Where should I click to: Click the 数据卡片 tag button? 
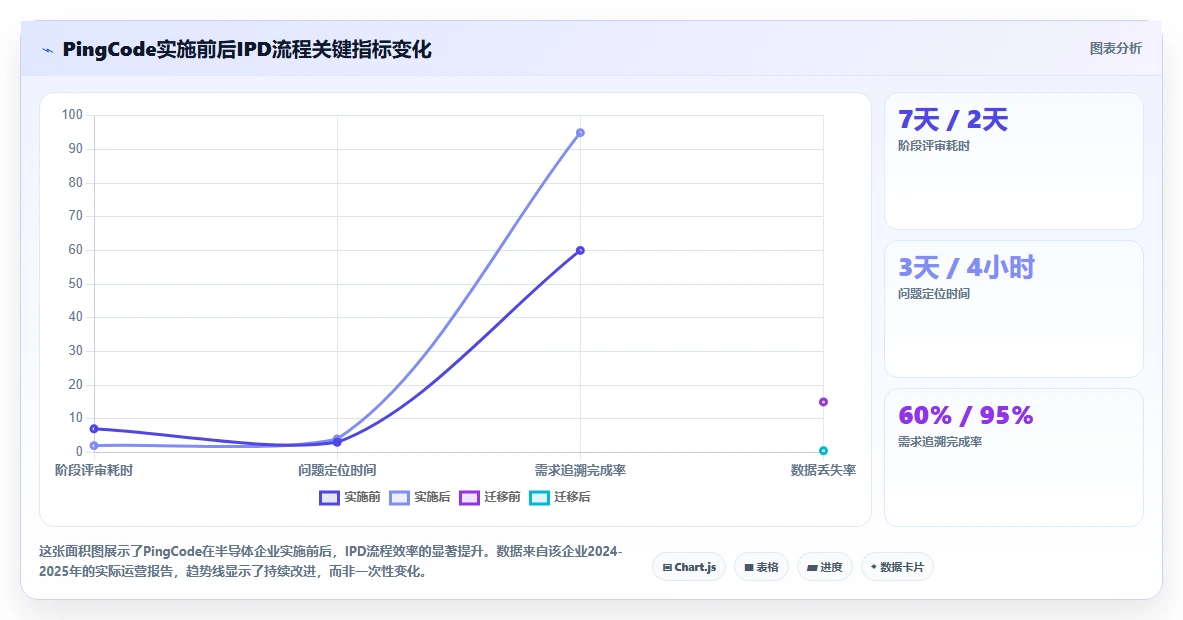pos(897,567)
